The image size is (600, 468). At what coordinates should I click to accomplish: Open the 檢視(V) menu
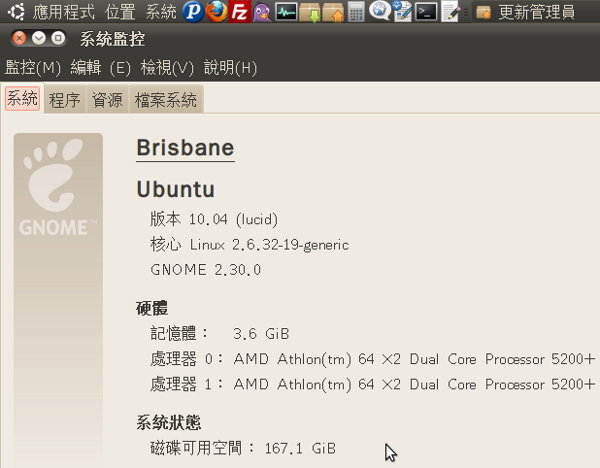pos(167,68)
